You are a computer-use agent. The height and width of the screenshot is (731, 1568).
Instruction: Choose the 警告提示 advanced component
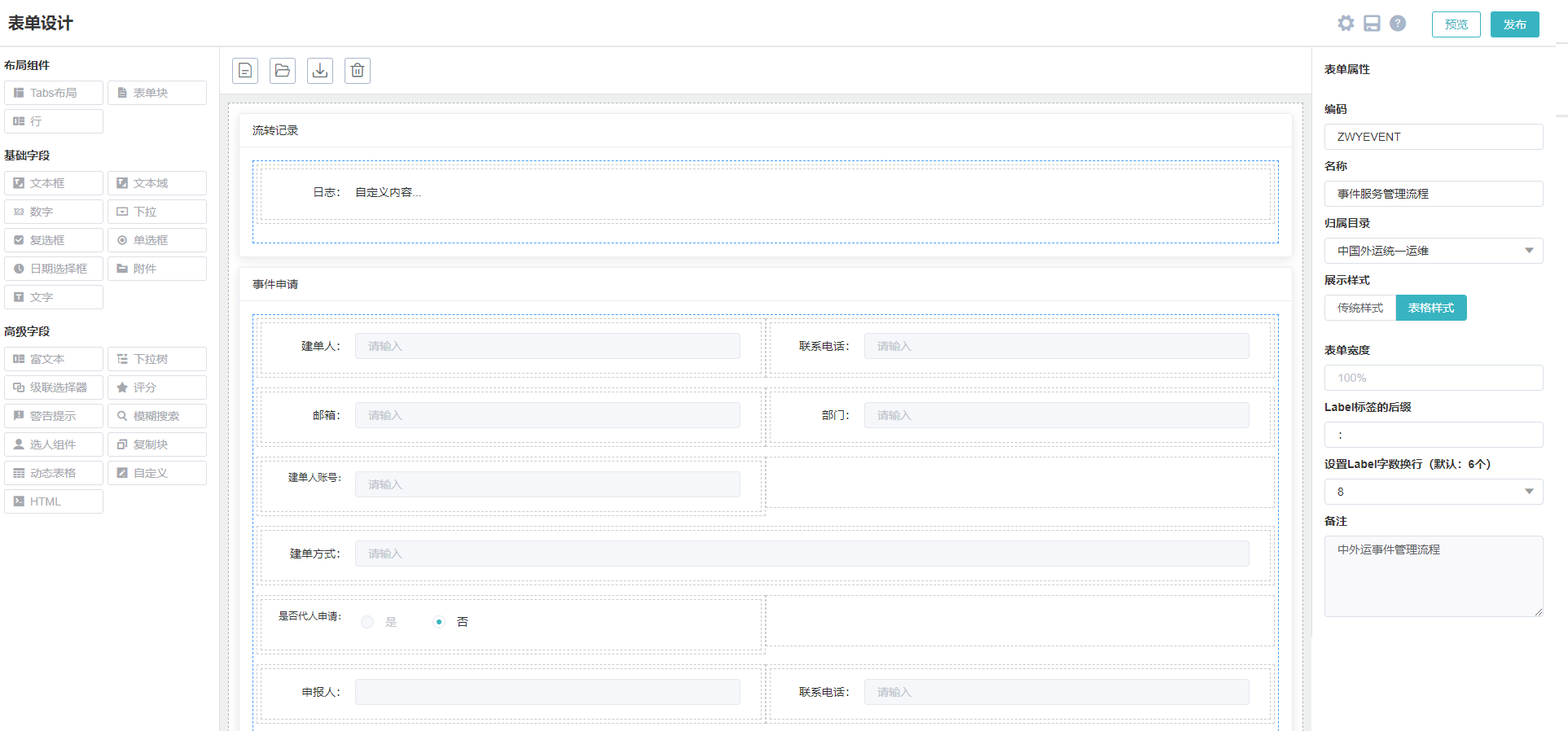click(x=54, y=416)
